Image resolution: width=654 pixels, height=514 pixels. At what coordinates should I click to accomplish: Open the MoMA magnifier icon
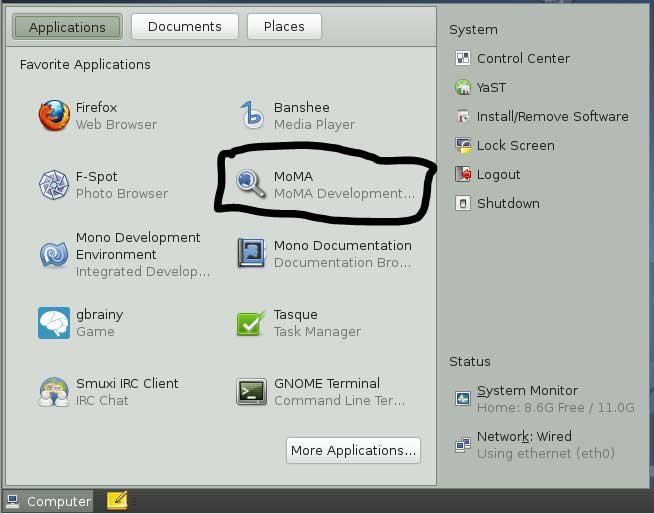(250, 183)
